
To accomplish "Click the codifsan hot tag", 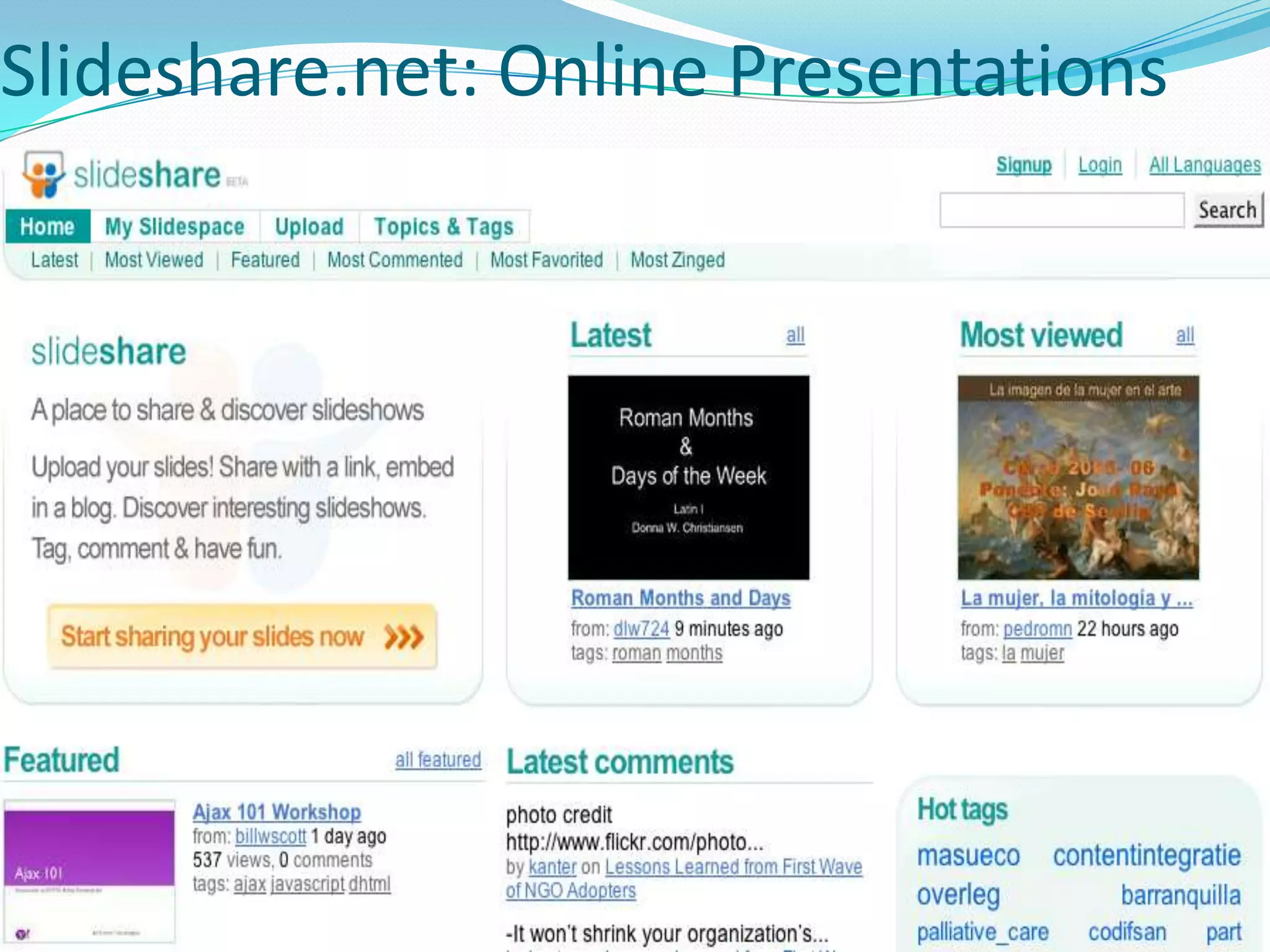I will [1127, 932].
